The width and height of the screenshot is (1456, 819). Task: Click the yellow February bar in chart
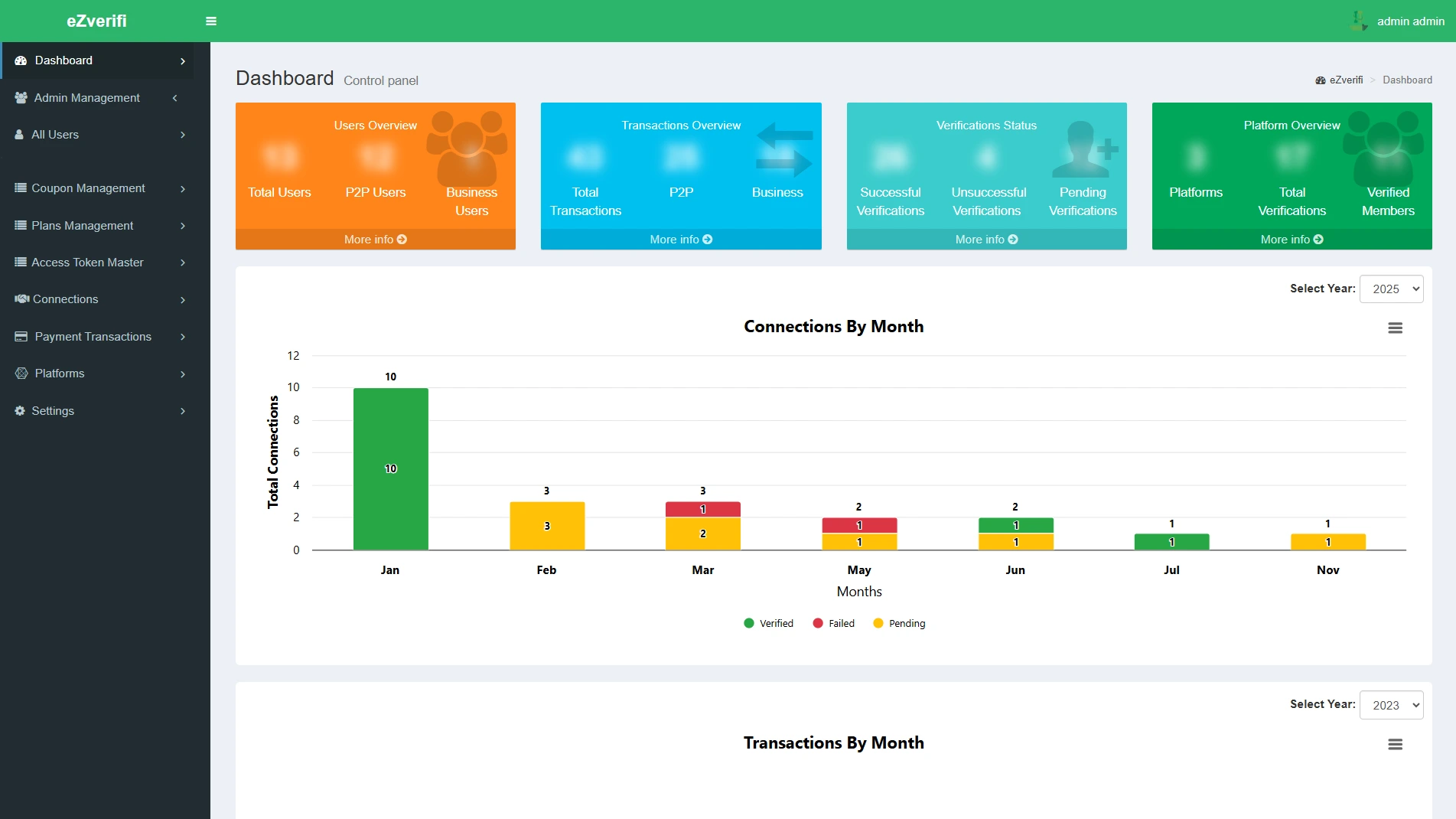point(547,526)
